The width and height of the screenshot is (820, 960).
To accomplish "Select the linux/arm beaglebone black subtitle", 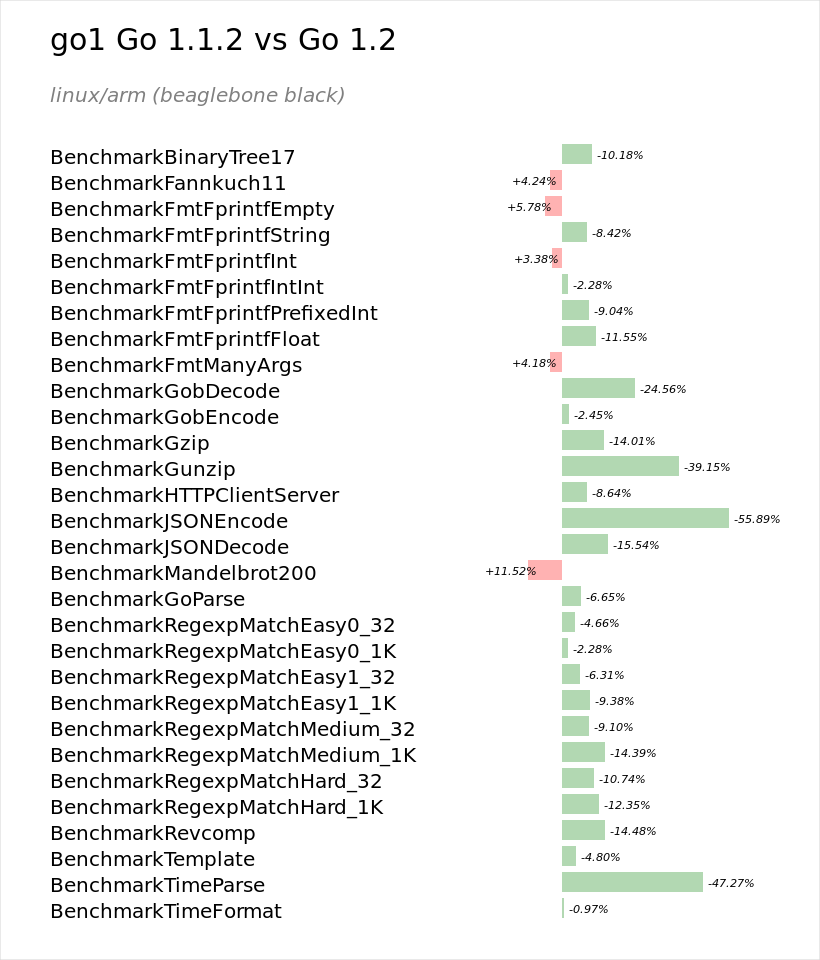I will point(197,96).
